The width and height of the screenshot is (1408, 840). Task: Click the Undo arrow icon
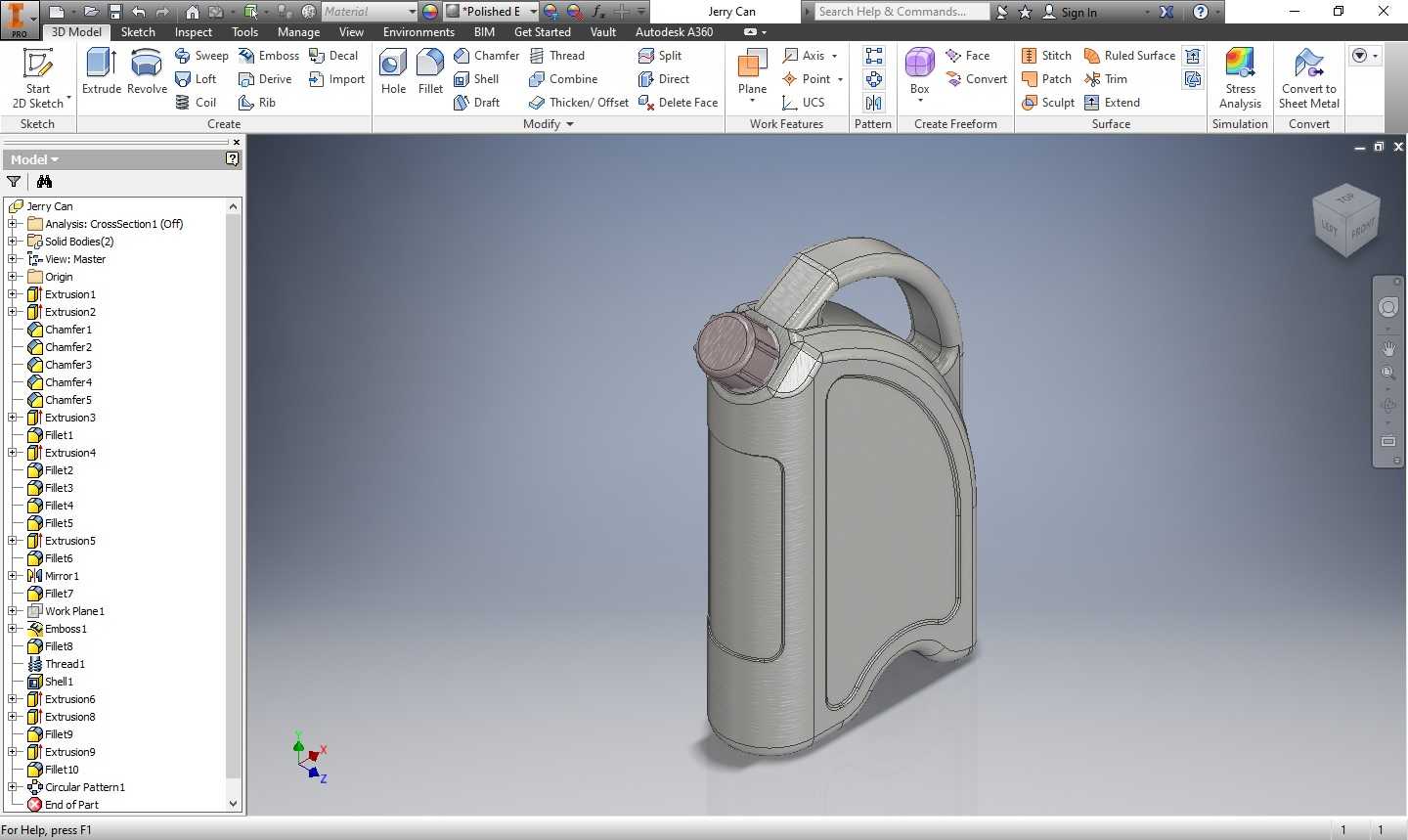pos(139,12)
